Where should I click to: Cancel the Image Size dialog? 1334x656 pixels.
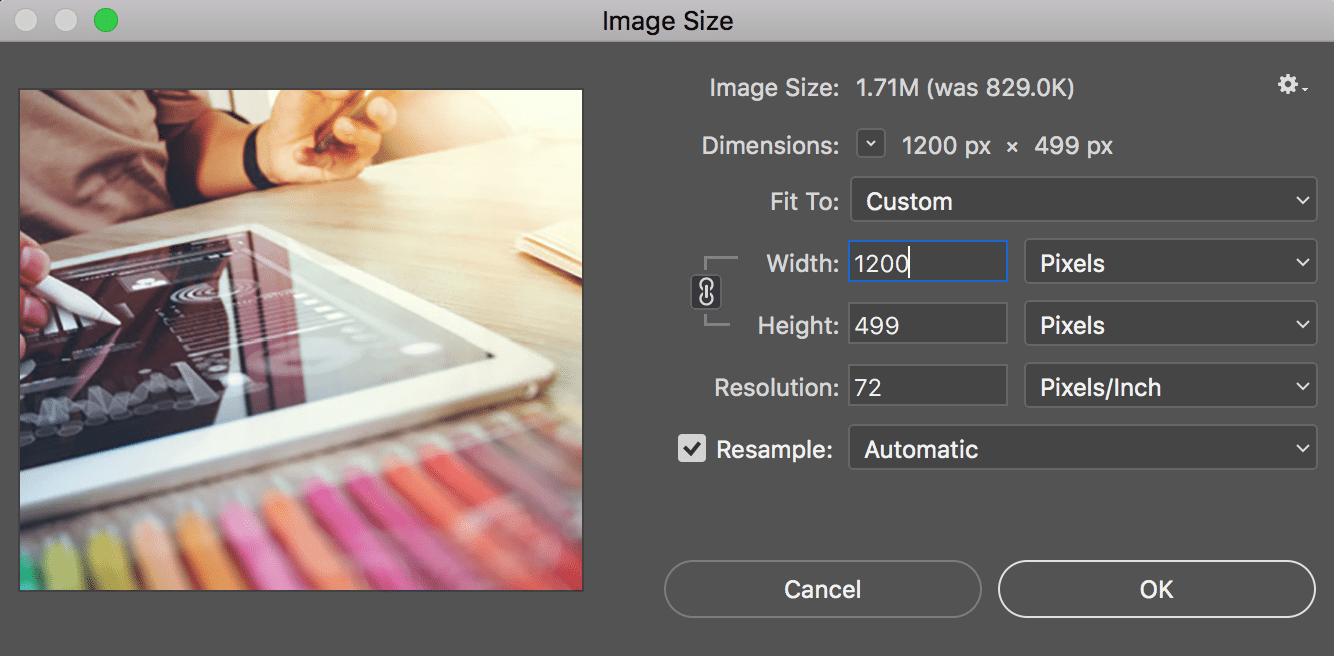click(822, 589)
